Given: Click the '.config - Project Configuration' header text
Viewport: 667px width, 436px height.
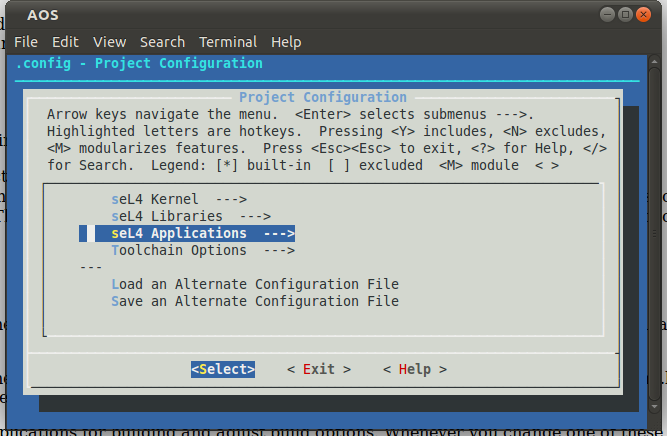Looking at the screenshot, I should (139, 63).
